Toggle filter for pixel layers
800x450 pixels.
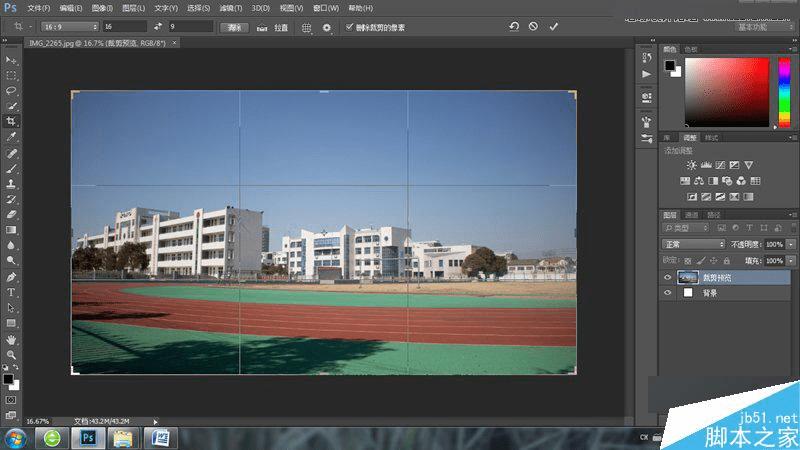[721, 228]
